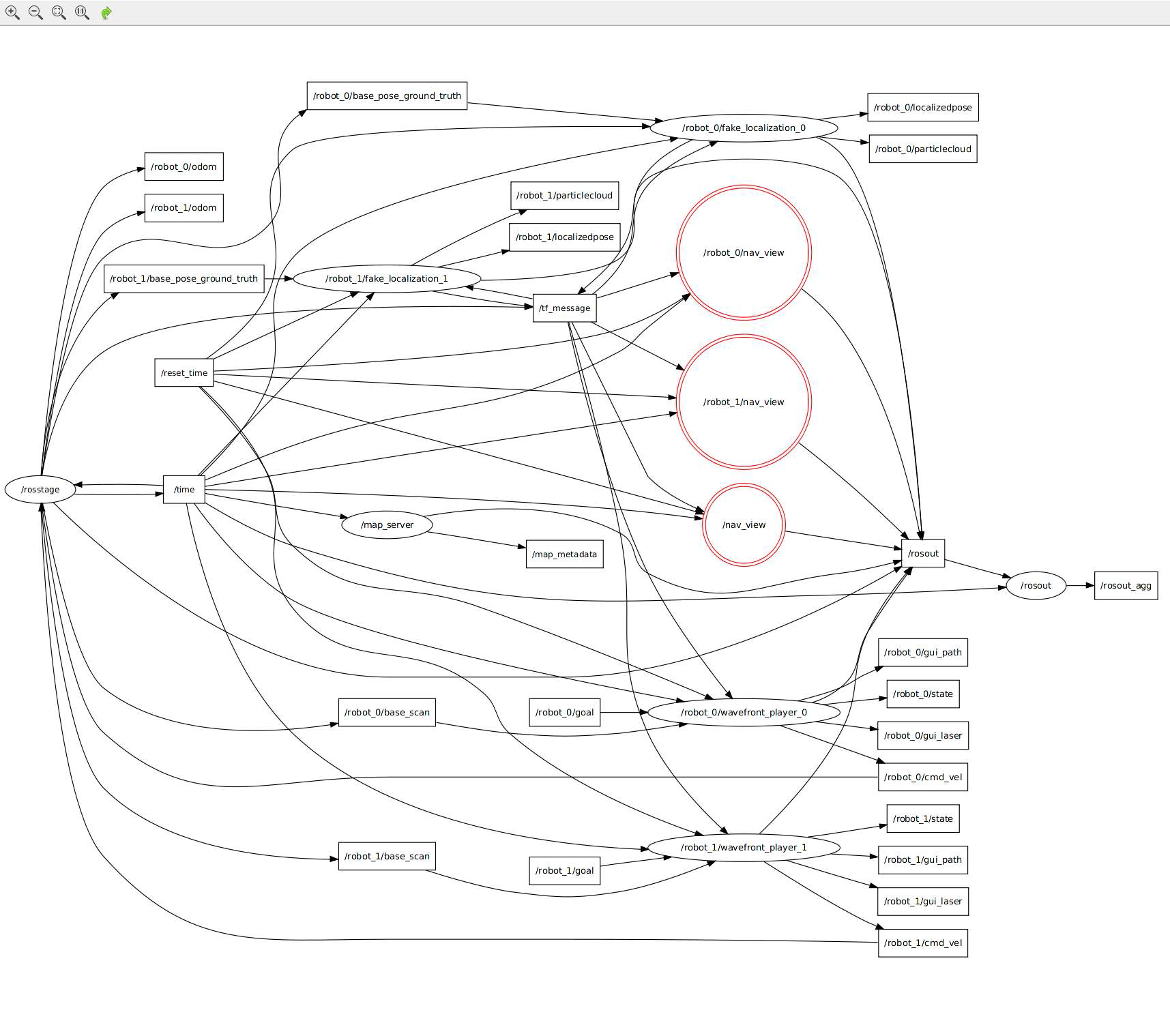Image resolution: width=1170 pixels, height=1036 pixels.
Task: Click the /rosout_agg topic box
Action: coord(1126,585)
